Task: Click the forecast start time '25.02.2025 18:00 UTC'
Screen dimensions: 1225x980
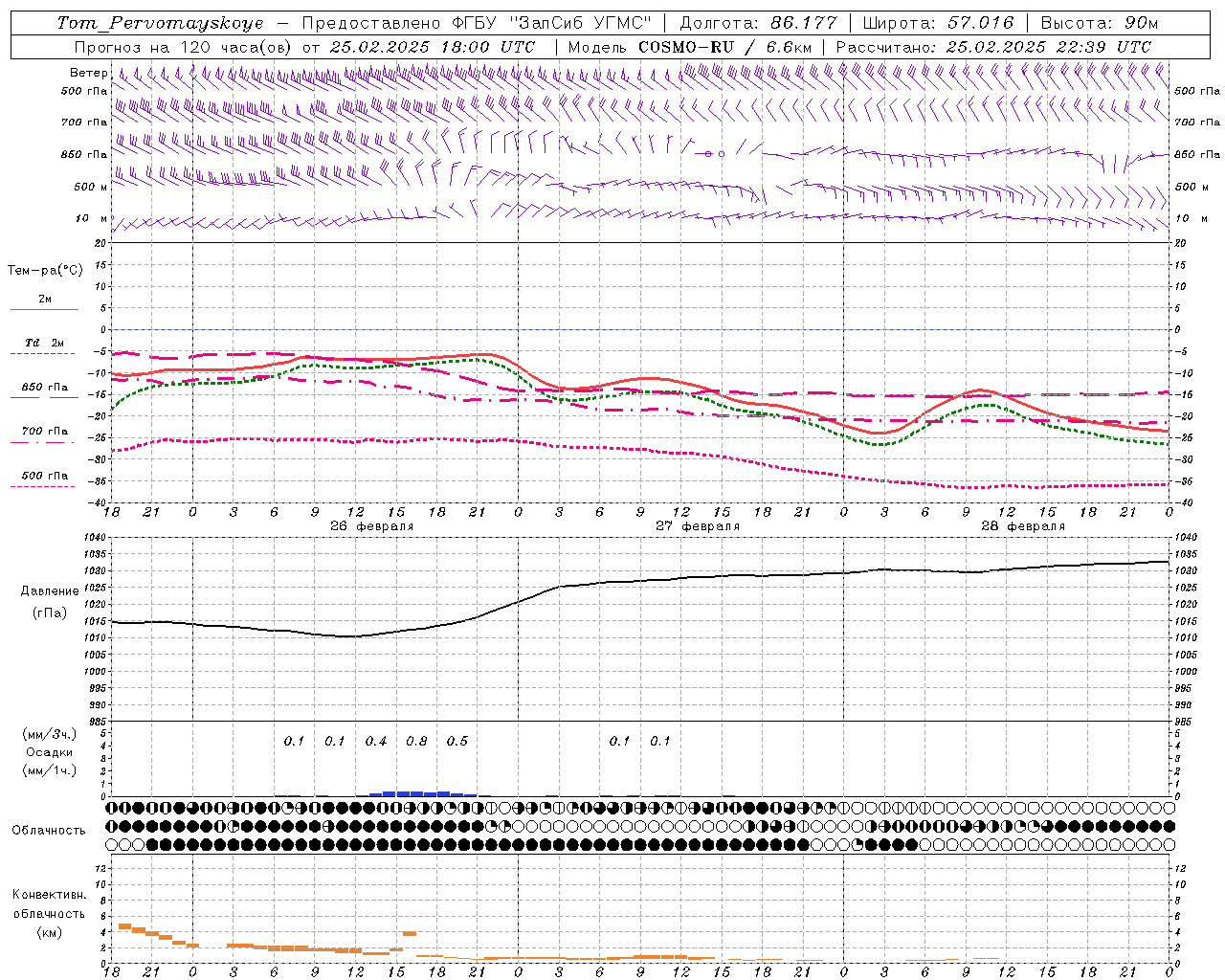Action: pos(433,47)
